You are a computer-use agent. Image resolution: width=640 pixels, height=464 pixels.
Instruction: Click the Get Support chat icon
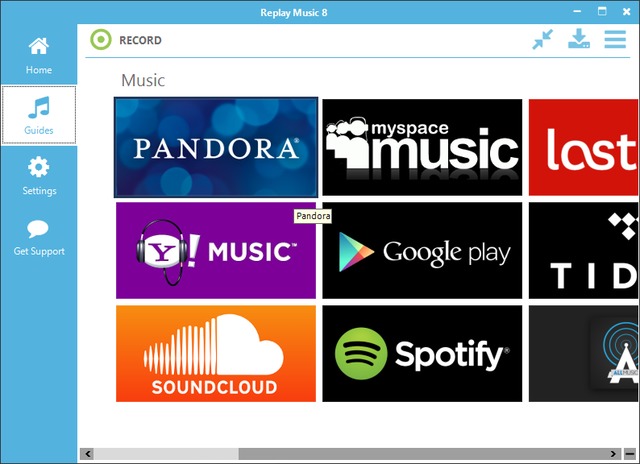[x=38, y=238]
